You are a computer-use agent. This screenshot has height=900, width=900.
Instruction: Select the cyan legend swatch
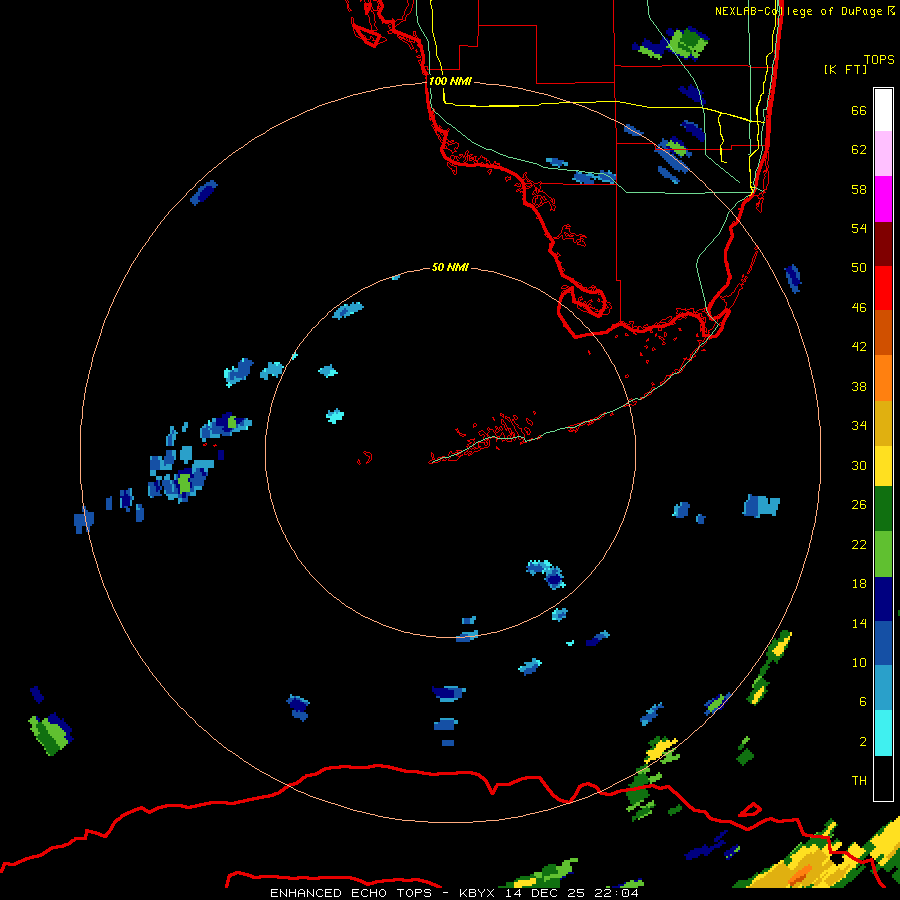click(x=883, y=733)
